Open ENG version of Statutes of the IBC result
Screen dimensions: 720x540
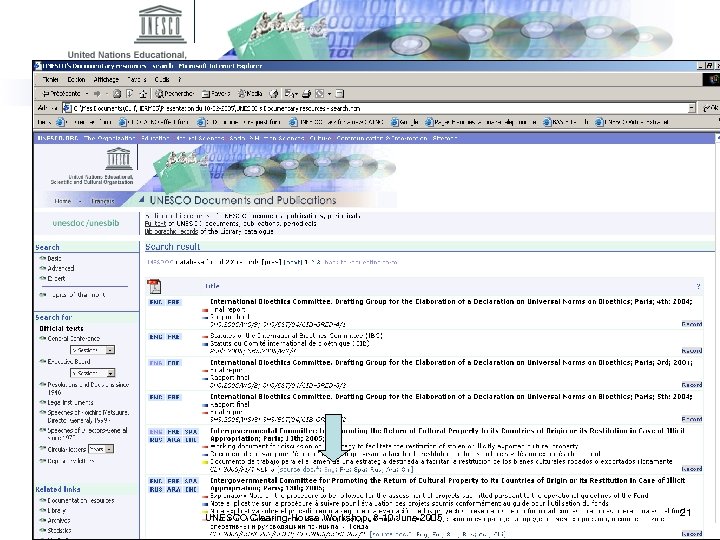156,337
